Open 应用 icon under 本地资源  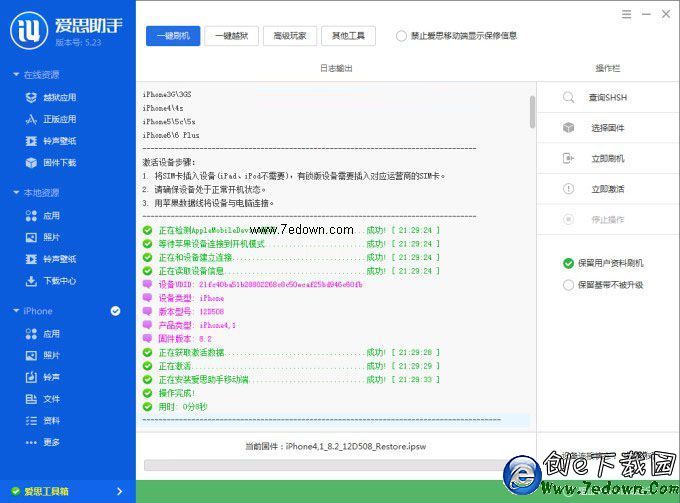(x=31, y=216)
